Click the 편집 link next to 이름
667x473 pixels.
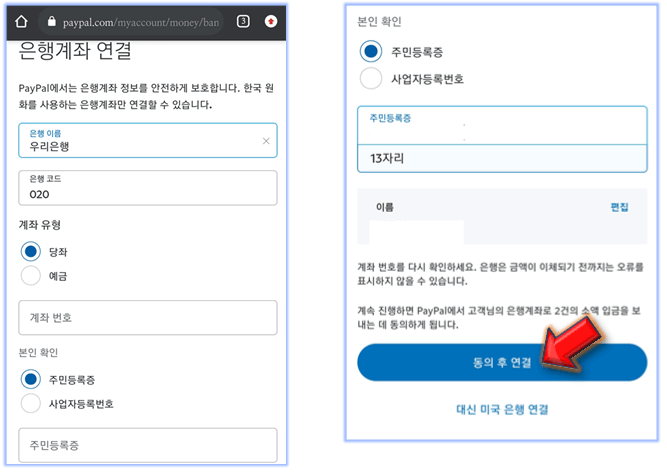pos(619,207)
